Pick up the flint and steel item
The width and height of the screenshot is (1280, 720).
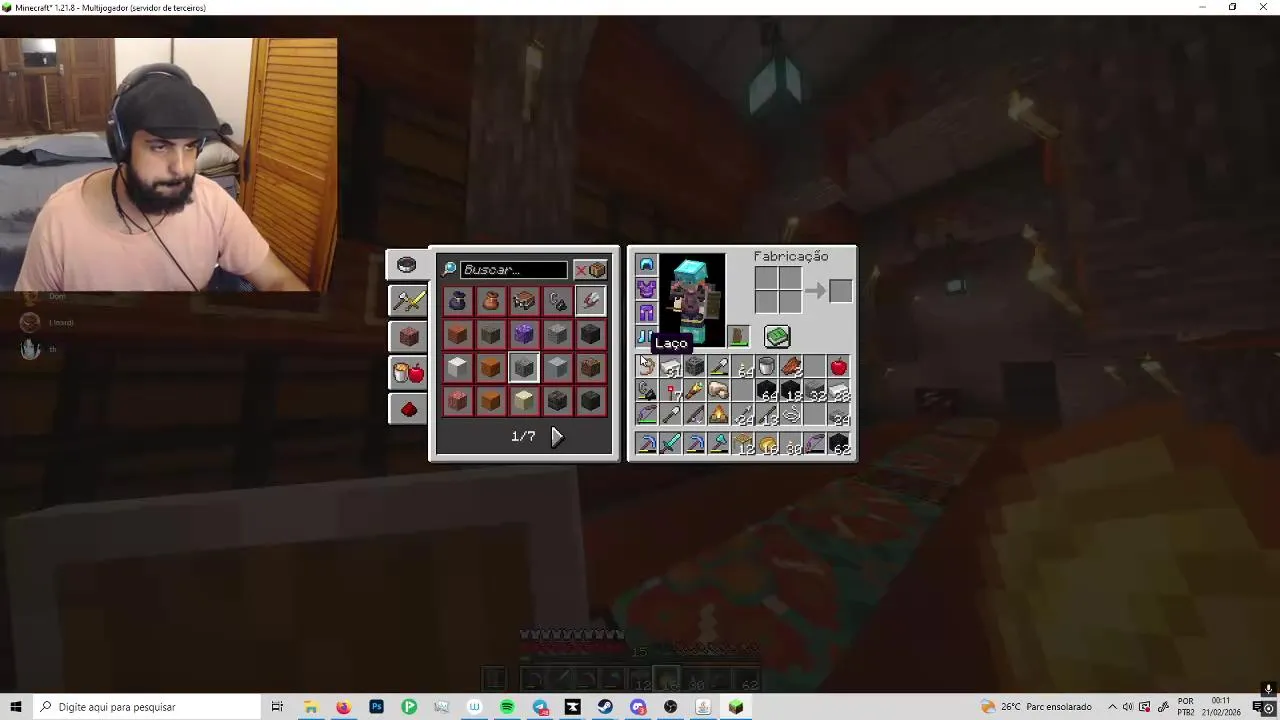point(646,391)
